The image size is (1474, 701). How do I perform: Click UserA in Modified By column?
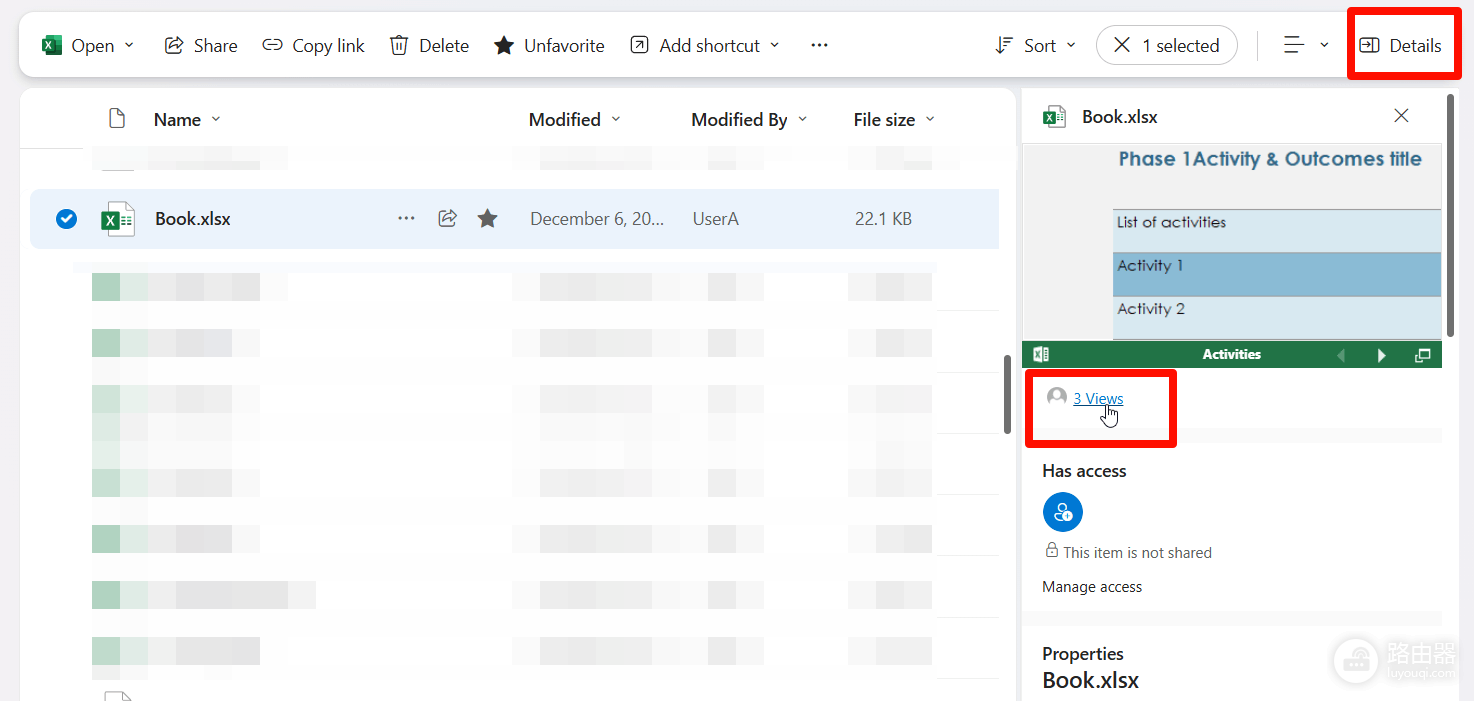[x=716, y=219]
